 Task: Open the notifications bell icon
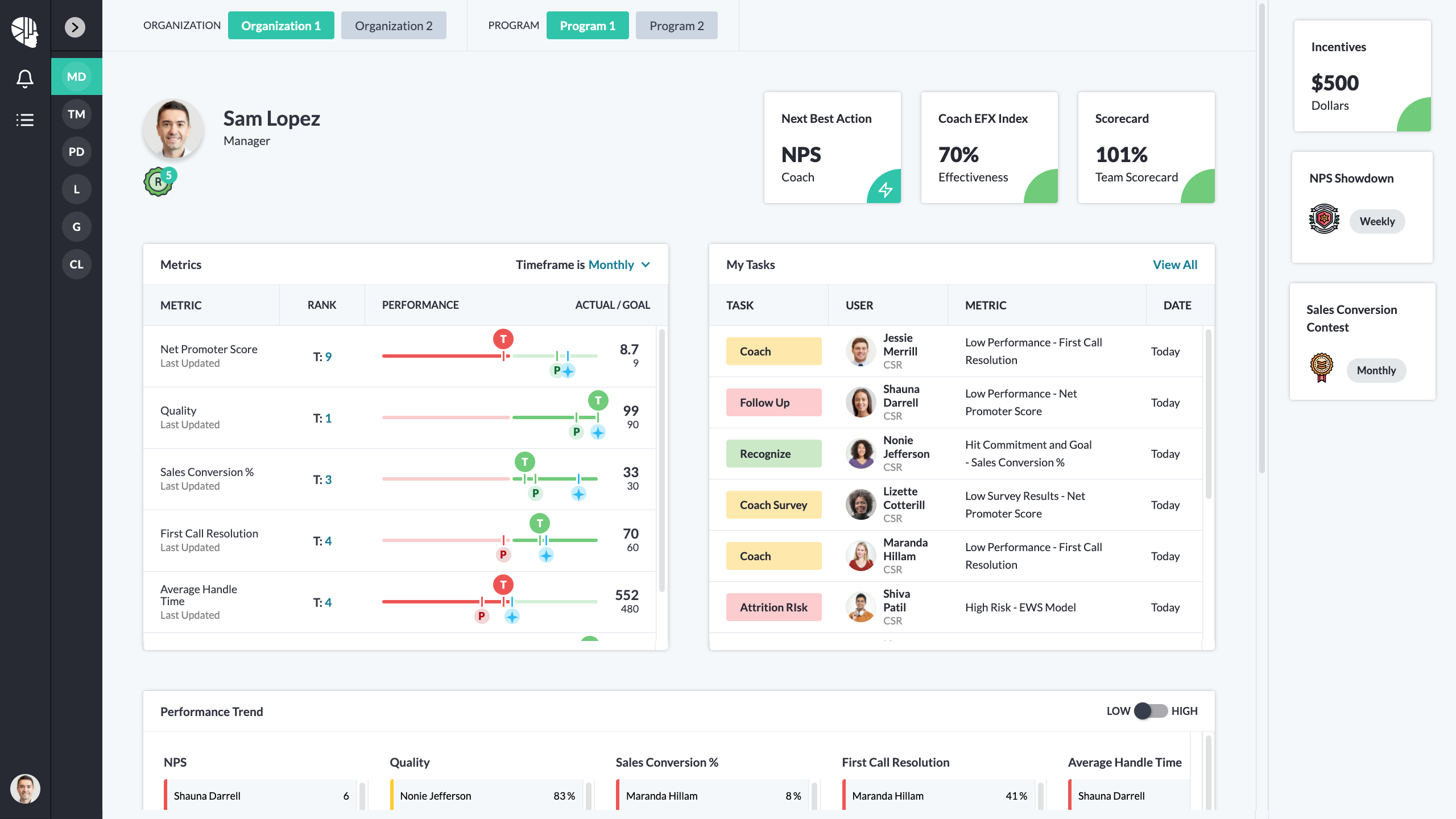[25, 78]
